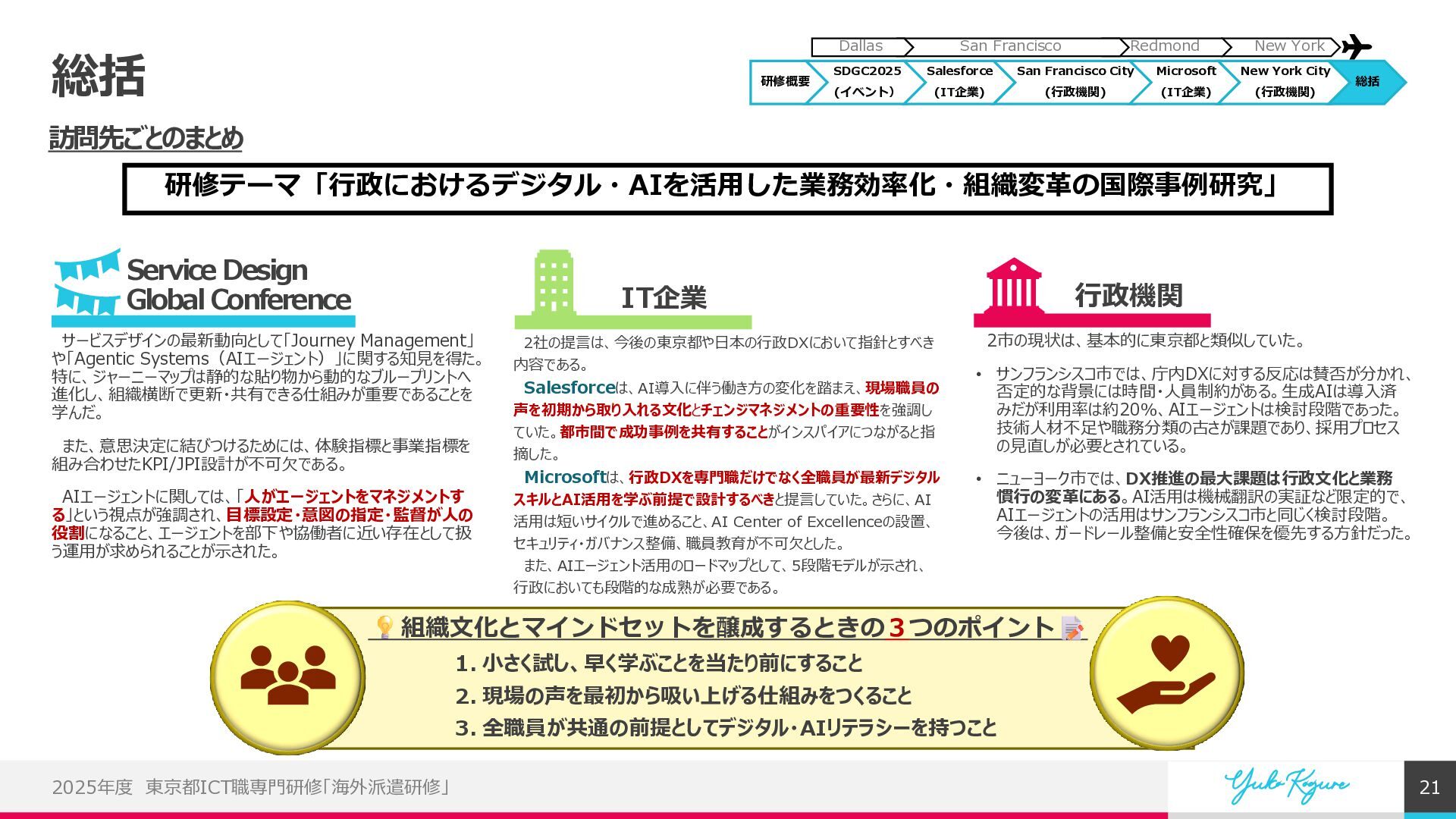Click the blue bunting flags icon
Image resolution: width=1456 pixels, height=819 pixels.
coord(87,282)
